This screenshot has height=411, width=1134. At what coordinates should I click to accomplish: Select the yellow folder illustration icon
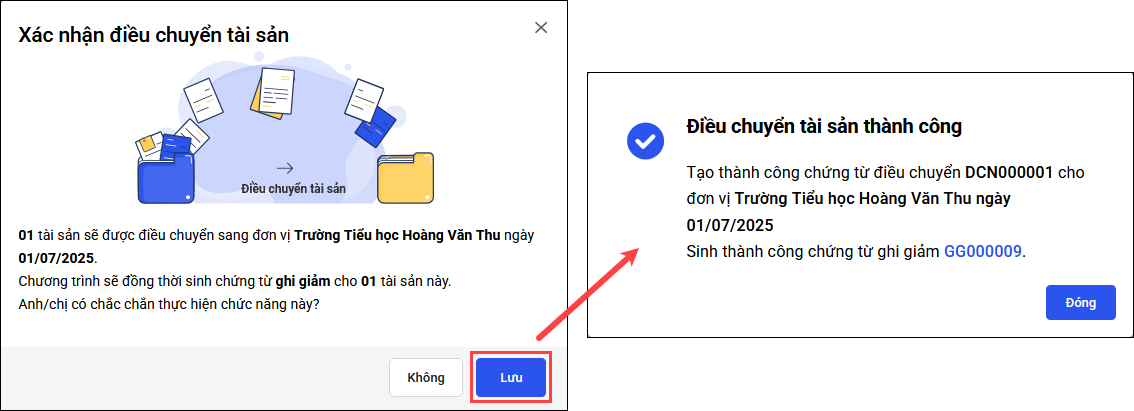pos(405,178)
